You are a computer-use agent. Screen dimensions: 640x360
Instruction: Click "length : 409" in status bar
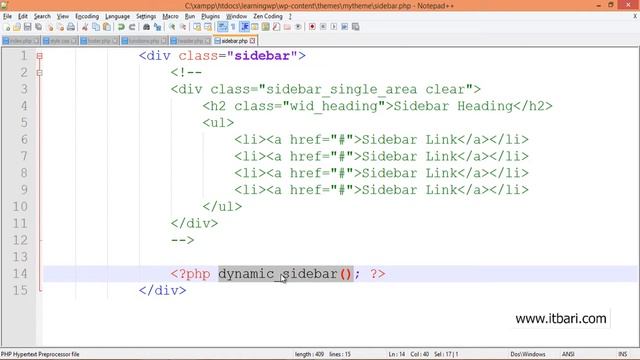[309, 354]
